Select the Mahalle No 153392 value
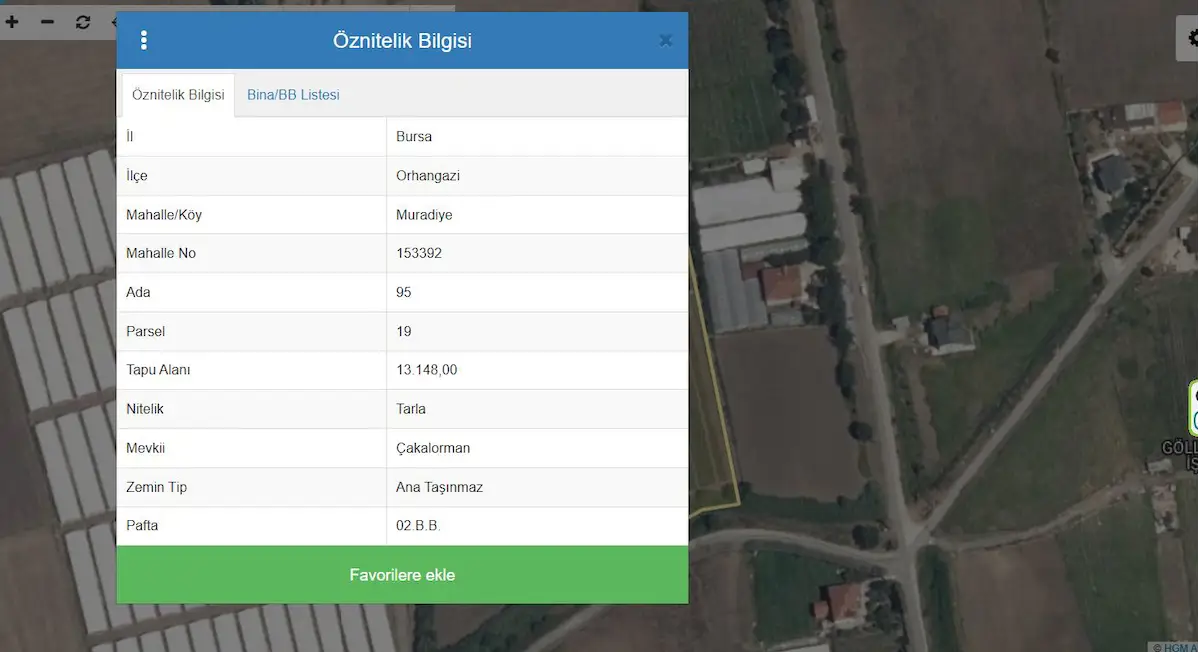The image size is (1200, 652). (x=537, y=253)
